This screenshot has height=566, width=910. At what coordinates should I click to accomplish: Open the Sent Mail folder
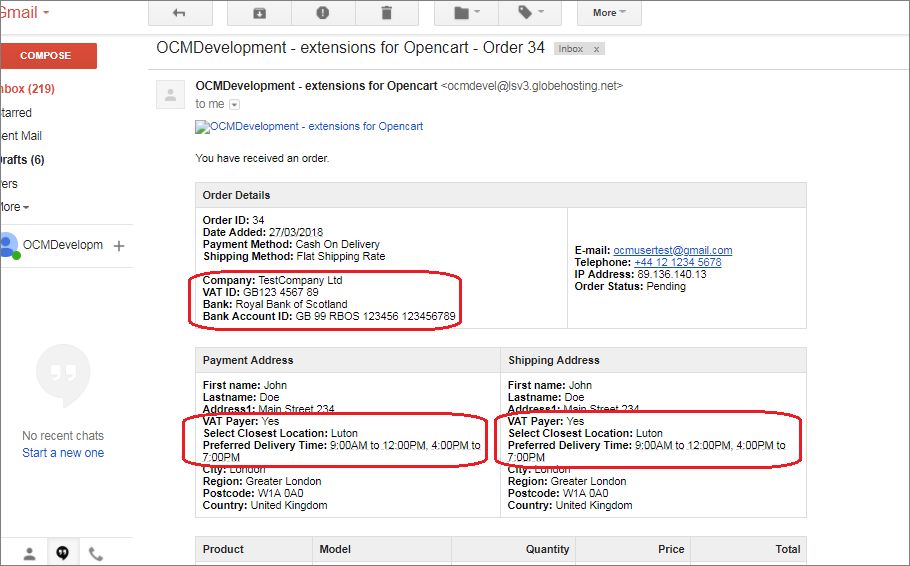click(21, 136)
